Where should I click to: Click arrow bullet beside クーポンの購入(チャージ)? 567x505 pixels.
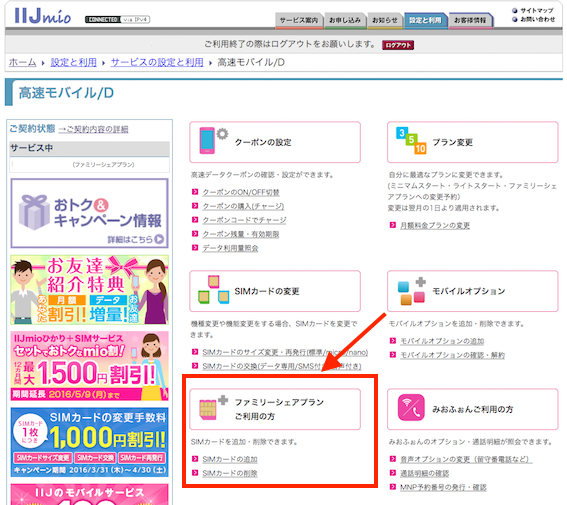click(x=195, y=206)
